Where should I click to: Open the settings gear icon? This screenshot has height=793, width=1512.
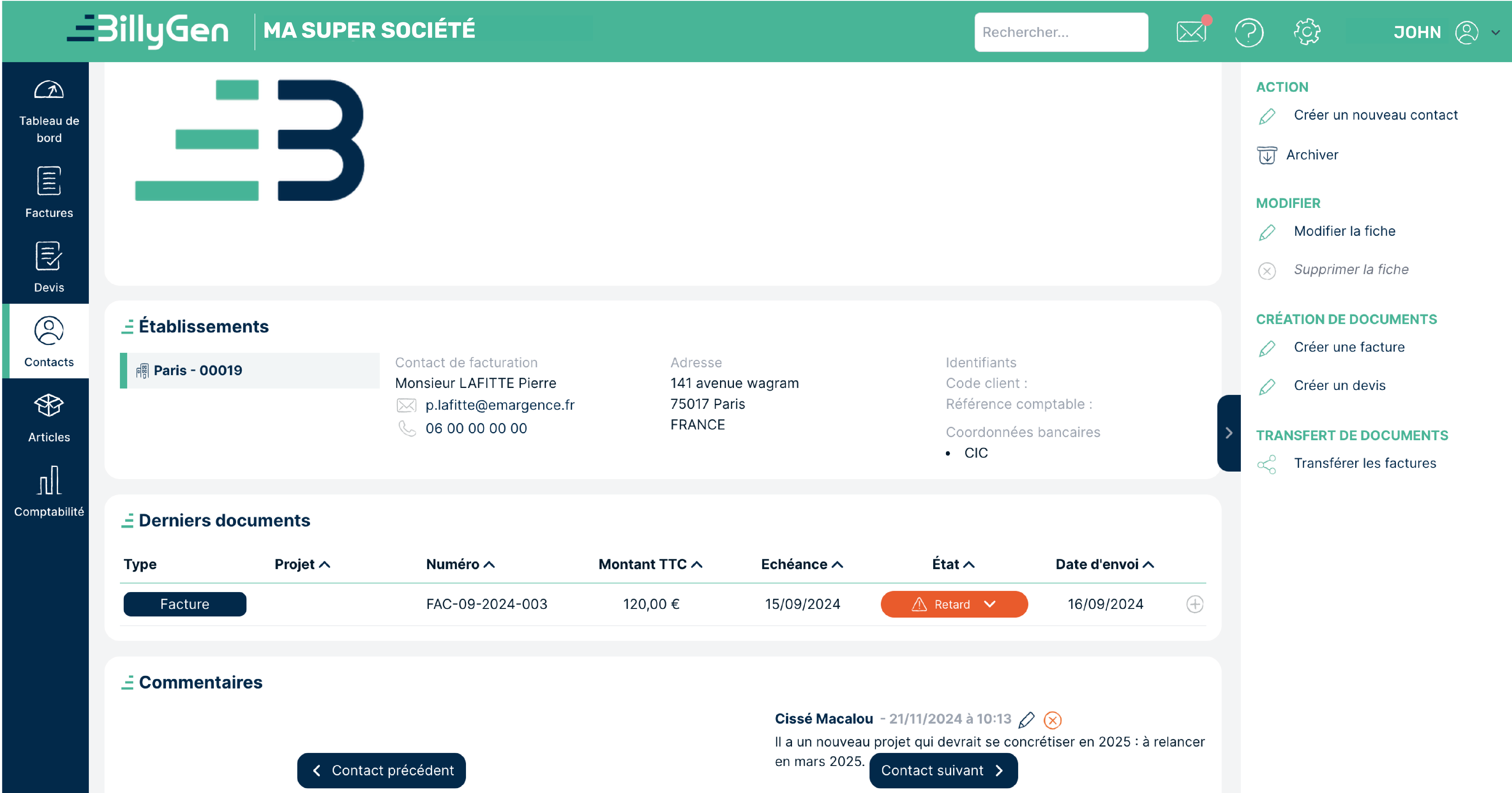tap(1306, 32)
